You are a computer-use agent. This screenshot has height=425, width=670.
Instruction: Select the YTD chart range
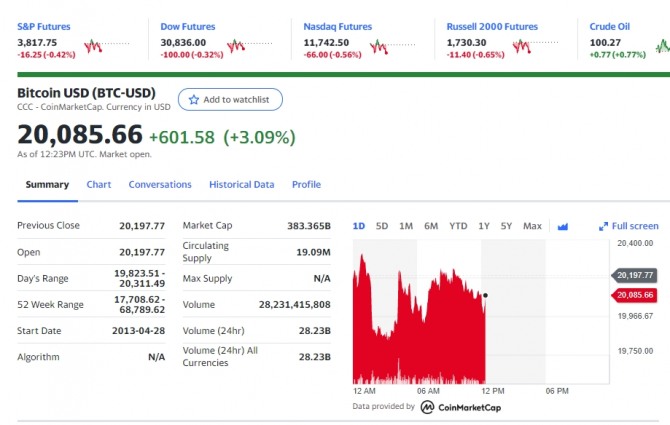458,226
